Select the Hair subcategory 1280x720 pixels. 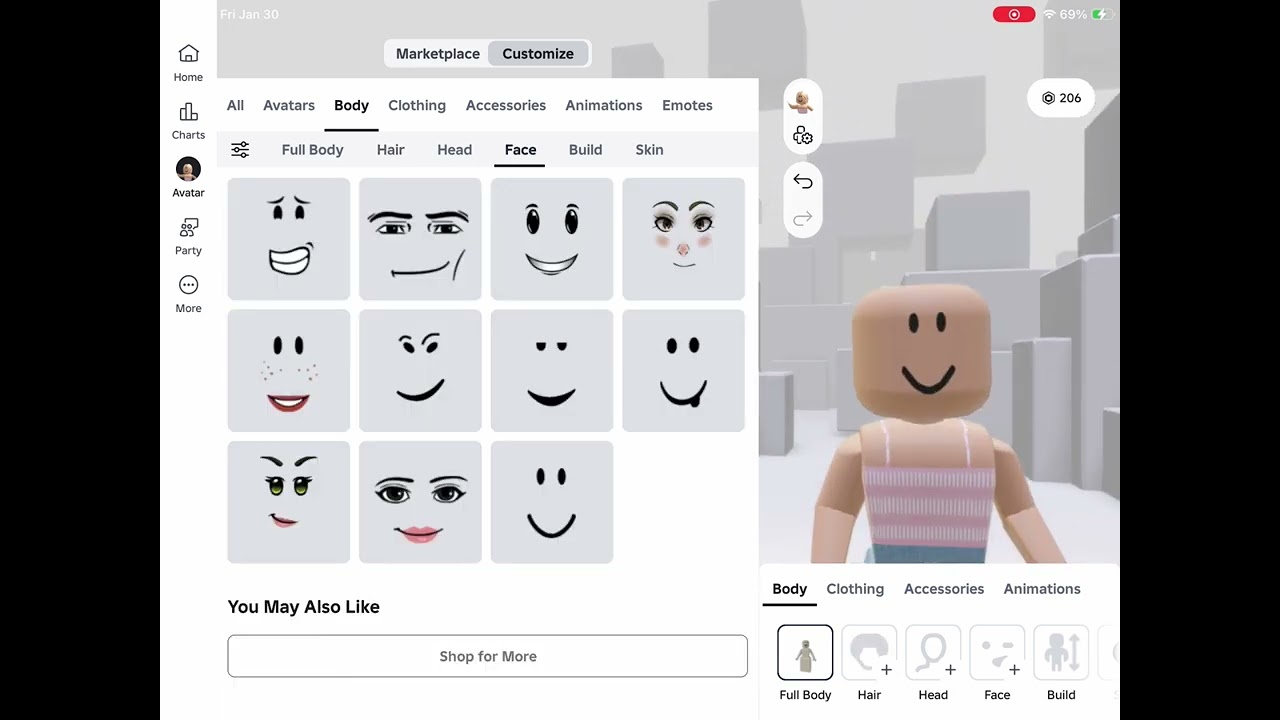click(391, 150)
